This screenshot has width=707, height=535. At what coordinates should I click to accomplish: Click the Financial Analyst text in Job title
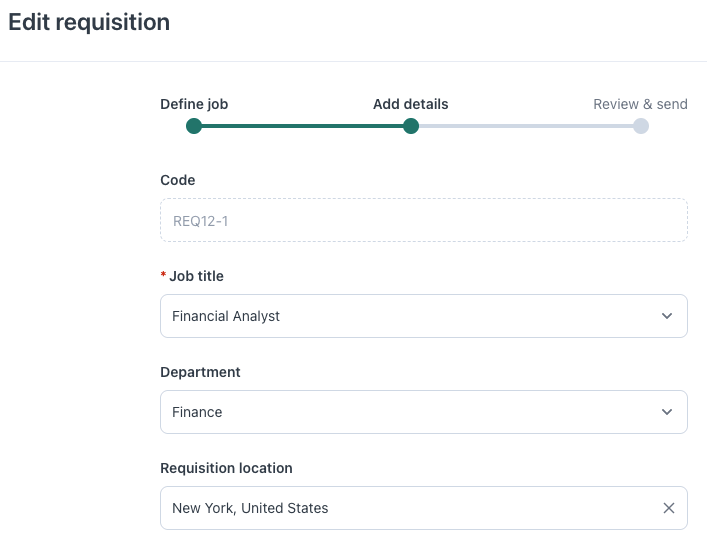pos(226,316)
